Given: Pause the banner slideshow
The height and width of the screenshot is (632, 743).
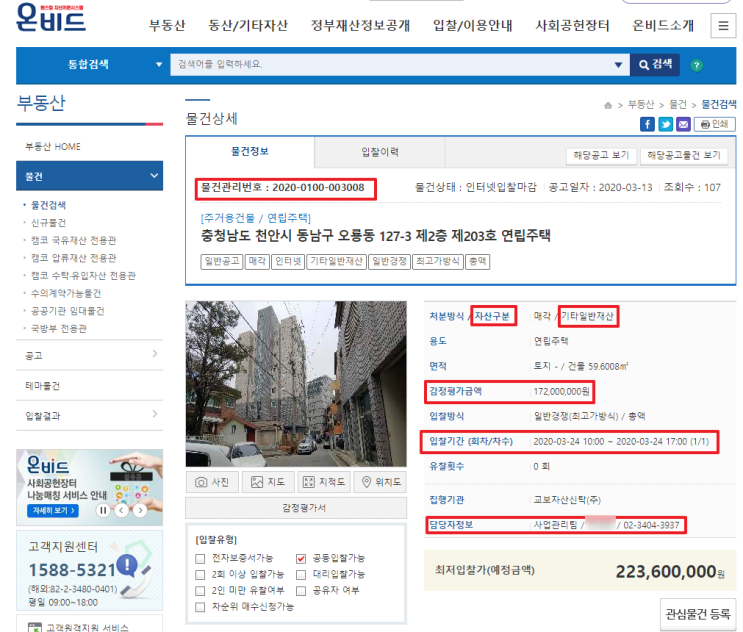Looking at the screenshot, I should 103,511.
